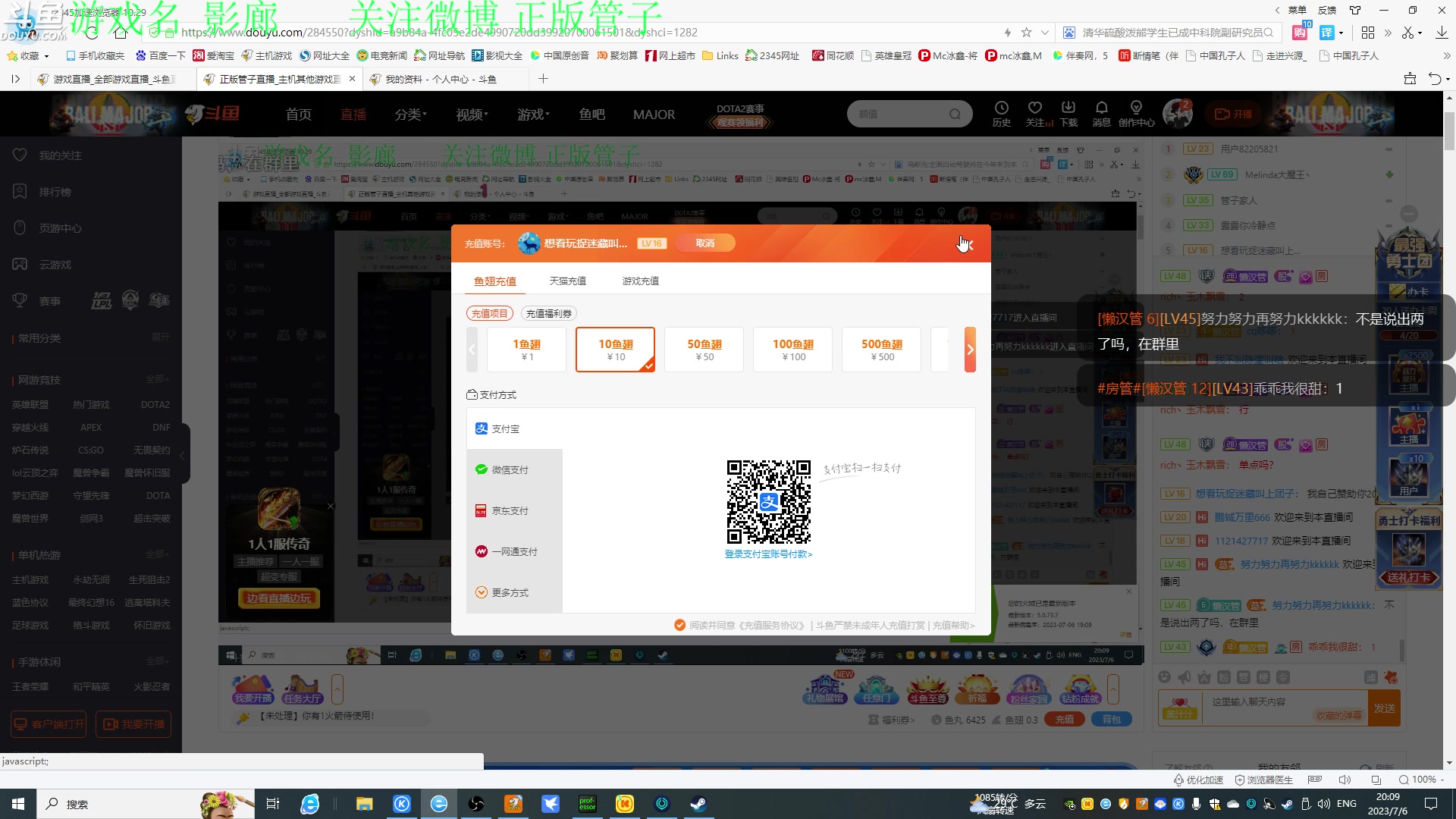The width and height of the screenshot is (1456, 819).
Task: Show next recharge amounts with the orange arrow
Action: (970, 350)
